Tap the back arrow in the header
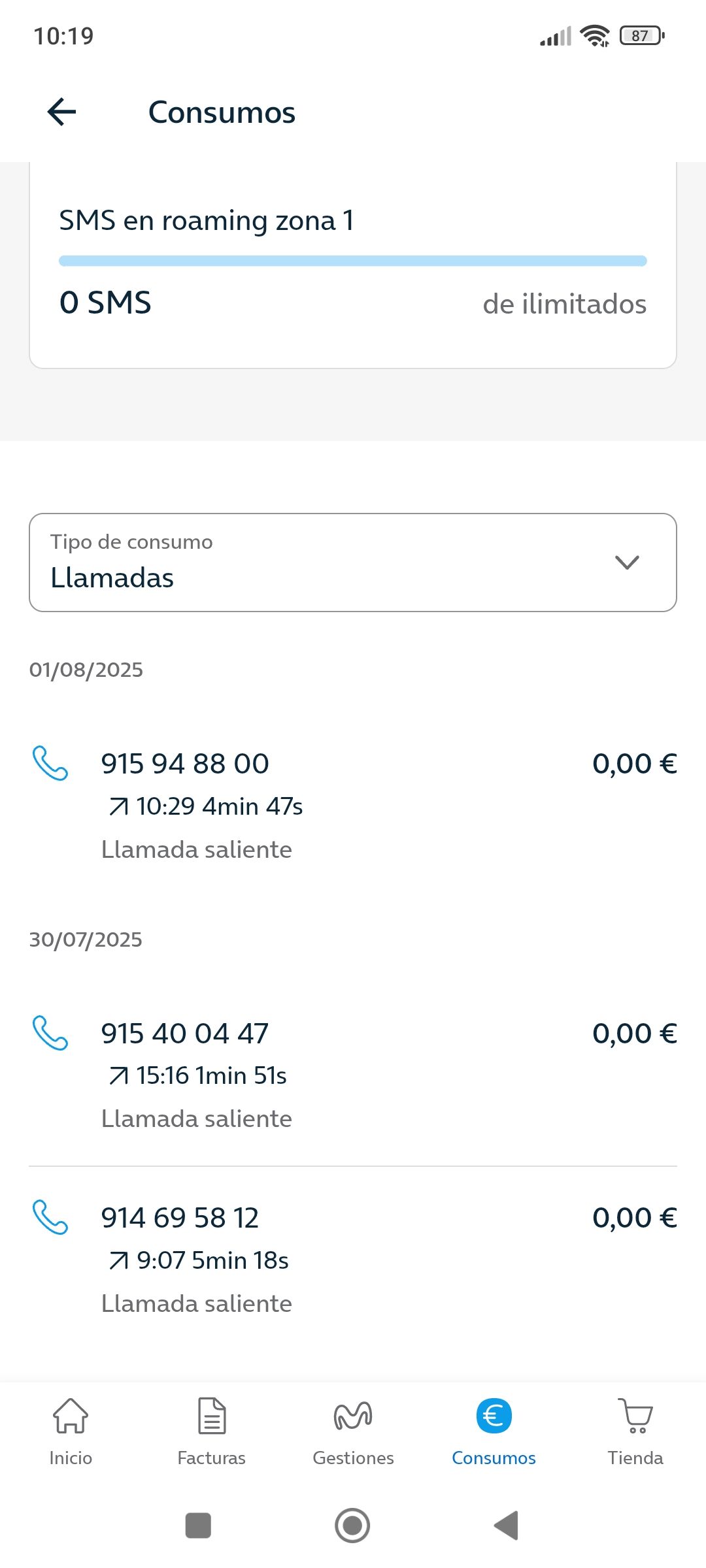 click(x=62, y=112)
